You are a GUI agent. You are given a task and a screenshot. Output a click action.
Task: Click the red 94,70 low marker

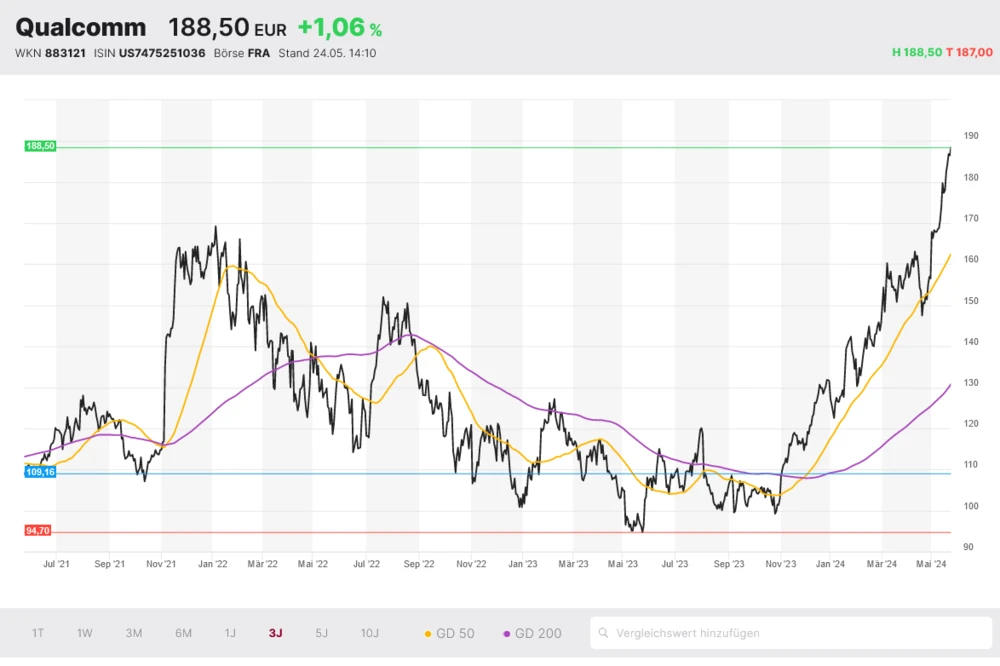point(38,531)
